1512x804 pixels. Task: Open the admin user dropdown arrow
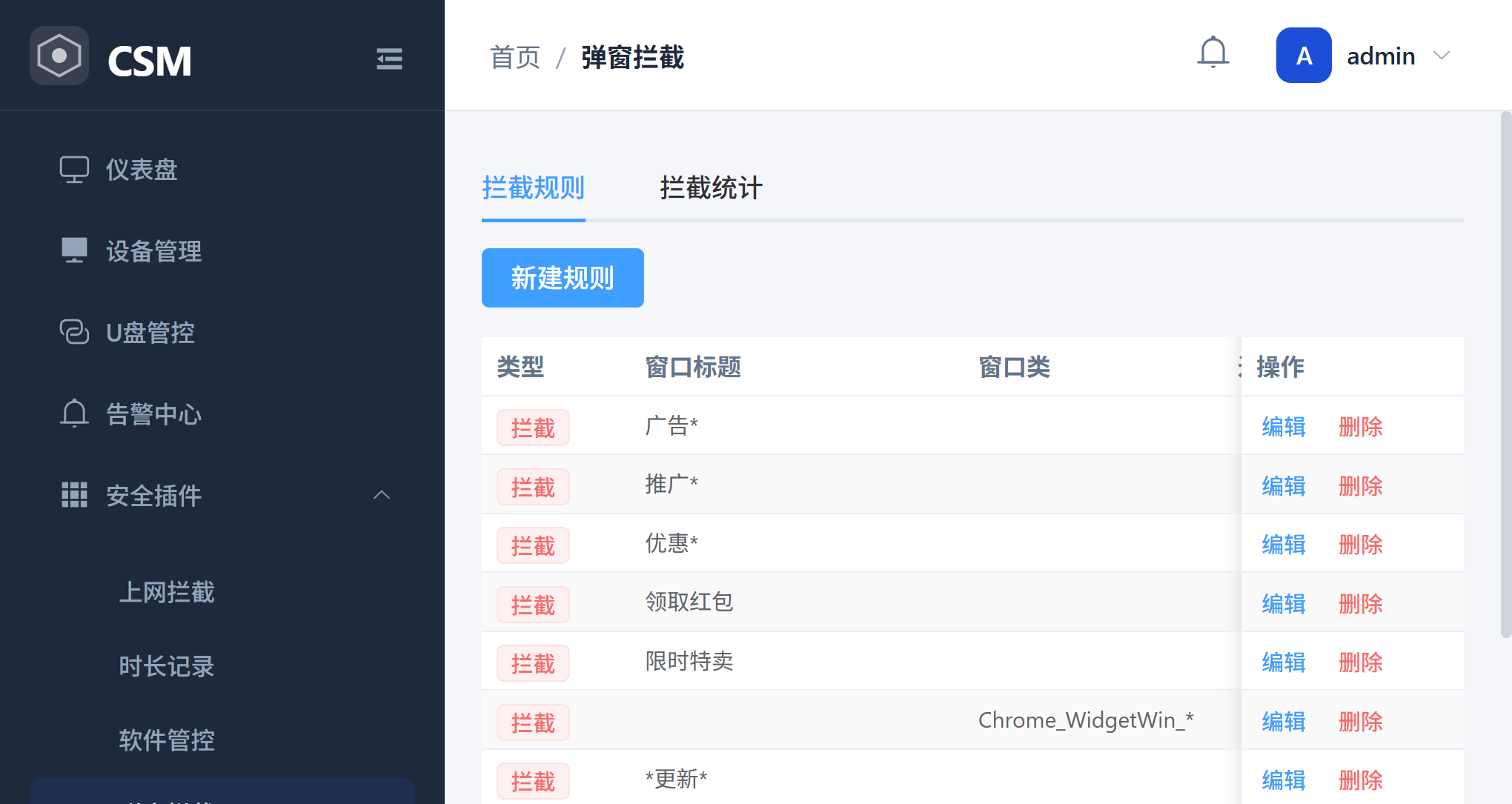tap(1442, 56)
